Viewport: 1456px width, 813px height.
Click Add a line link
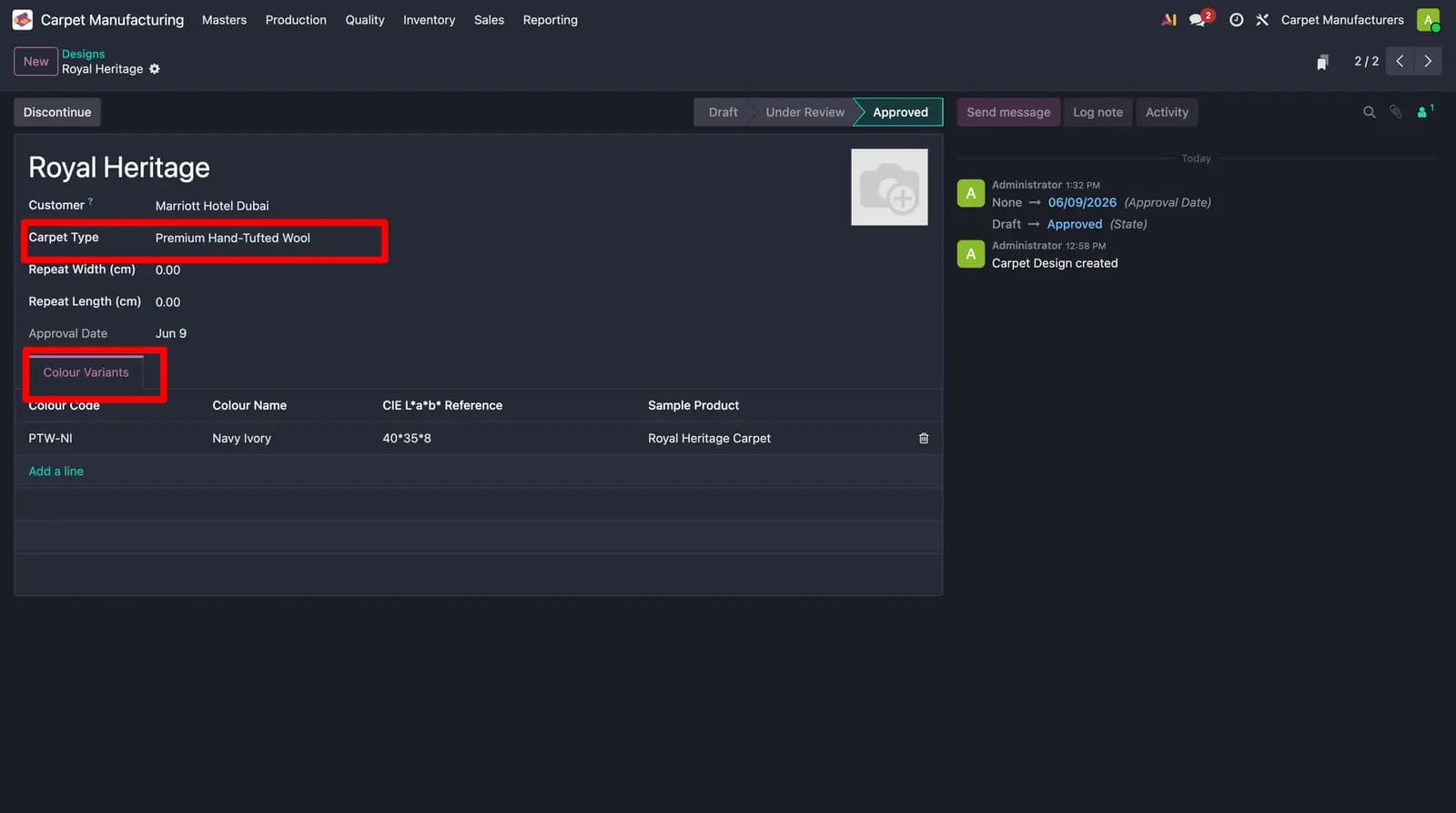point(56,471)
